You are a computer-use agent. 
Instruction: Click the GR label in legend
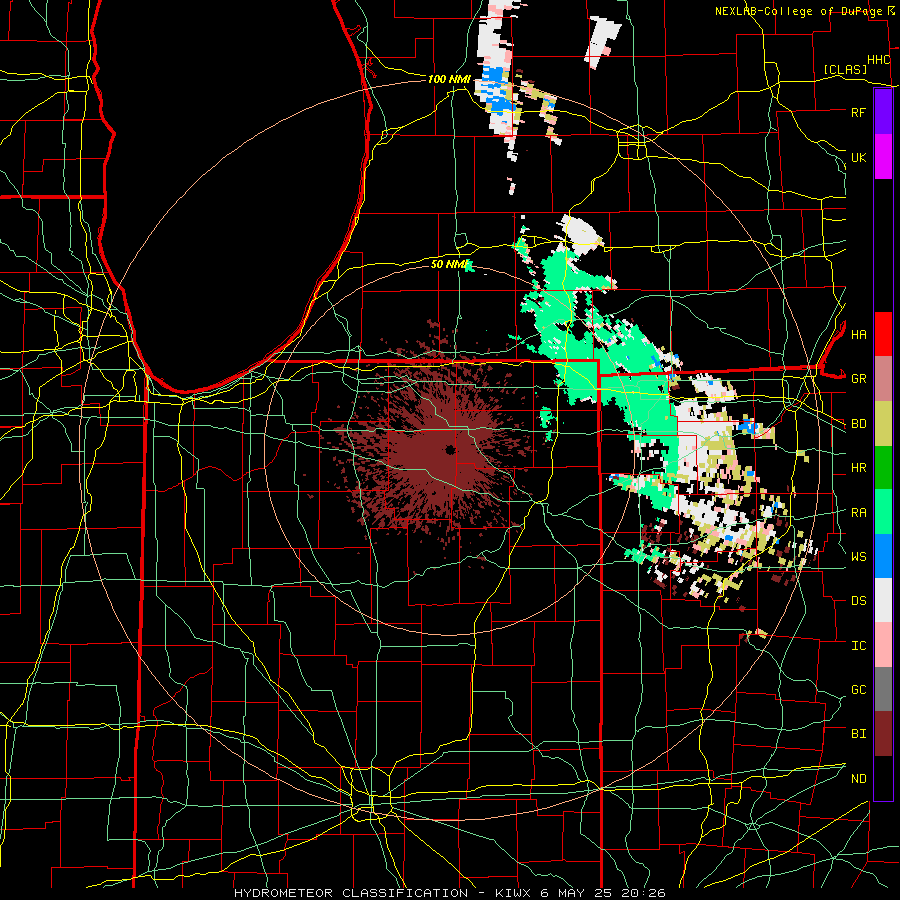pos(858,379)
